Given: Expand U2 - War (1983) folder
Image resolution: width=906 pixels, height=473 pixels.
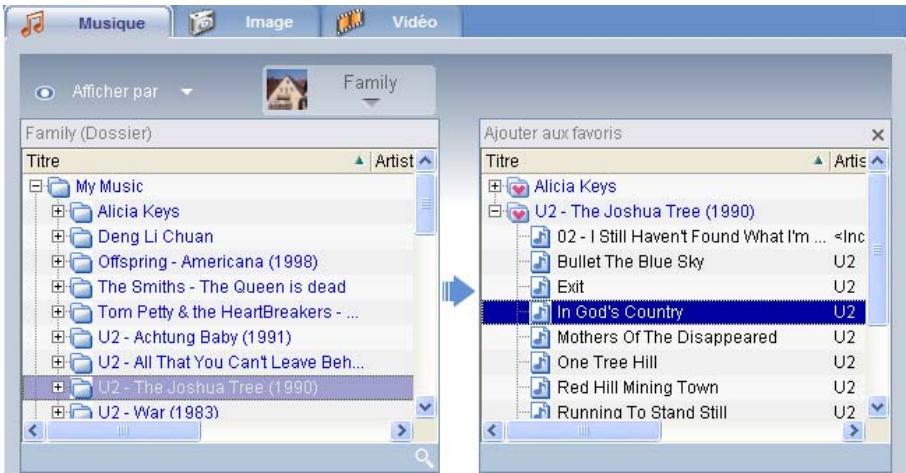Looking at the screenshot, I should point(58,412).
